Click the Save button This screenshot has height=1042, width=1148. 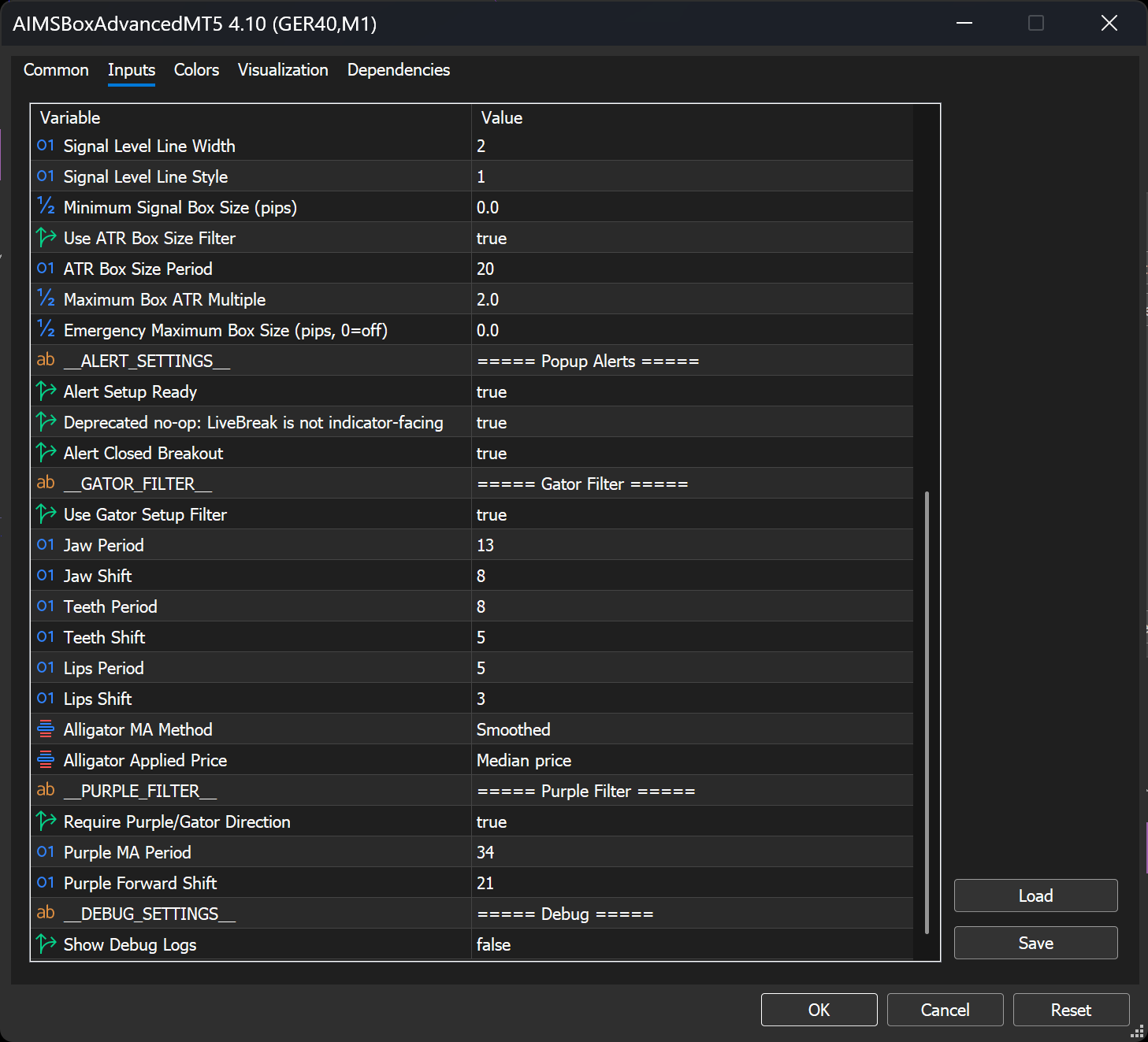point(1035,943)
